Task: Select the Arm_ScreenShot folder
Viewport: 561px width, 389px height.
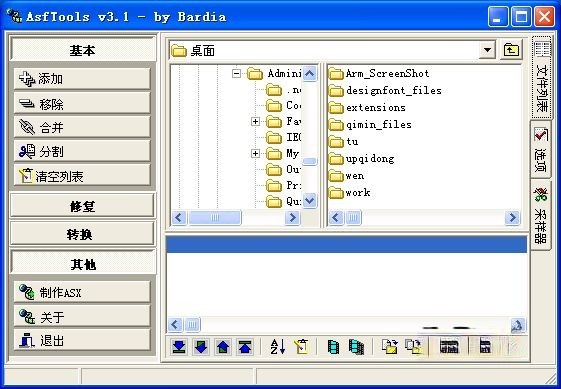Action: point(379,74)
